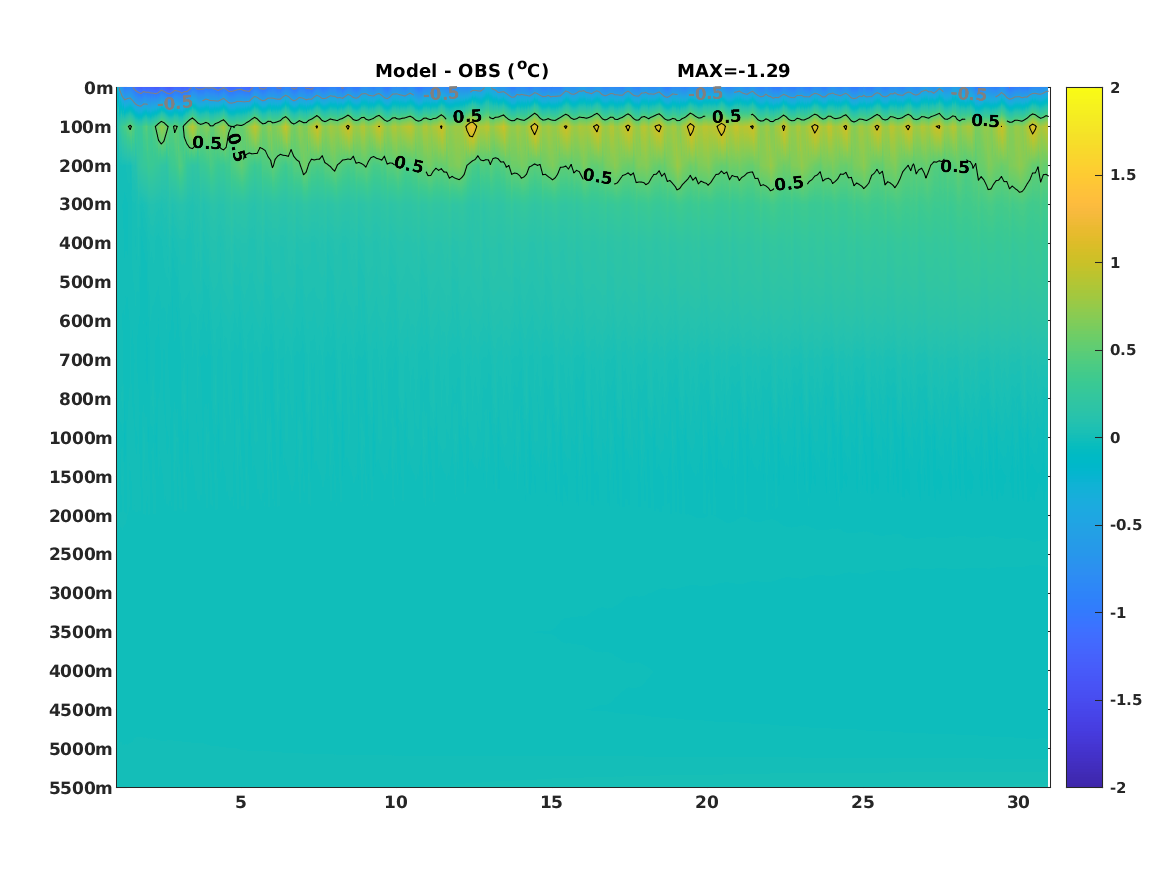Click the colorbar label '2'

click(x=1115, y=88)
